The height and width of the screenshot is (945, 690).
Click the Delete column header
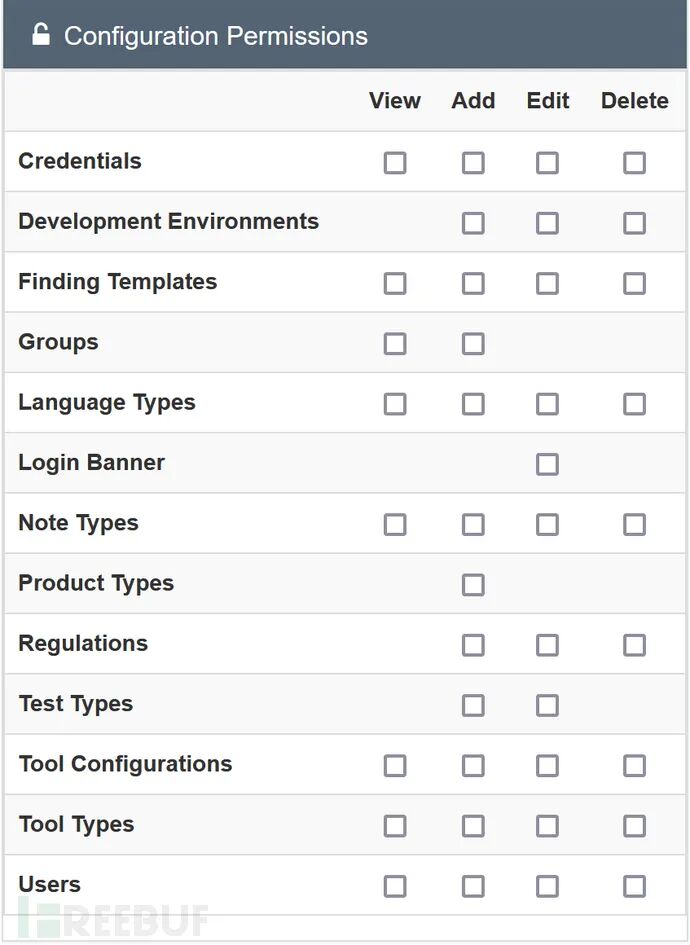(x=634, y=101)
